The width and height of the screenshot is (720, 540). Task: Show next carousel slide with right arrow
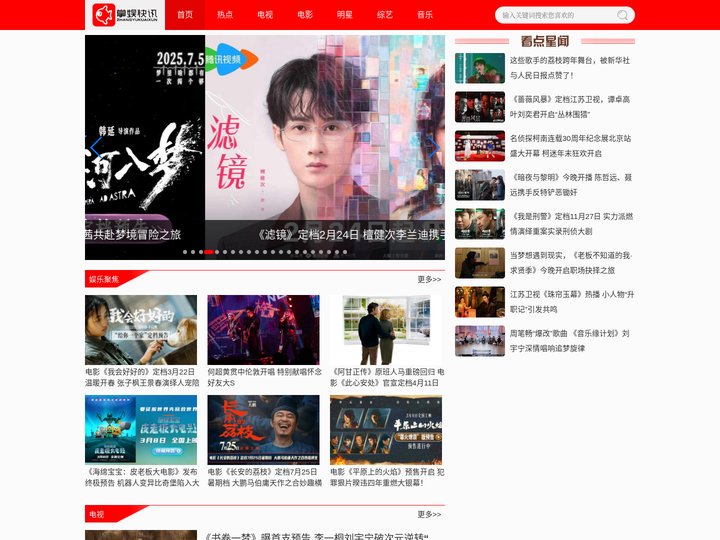pos(434,147)
